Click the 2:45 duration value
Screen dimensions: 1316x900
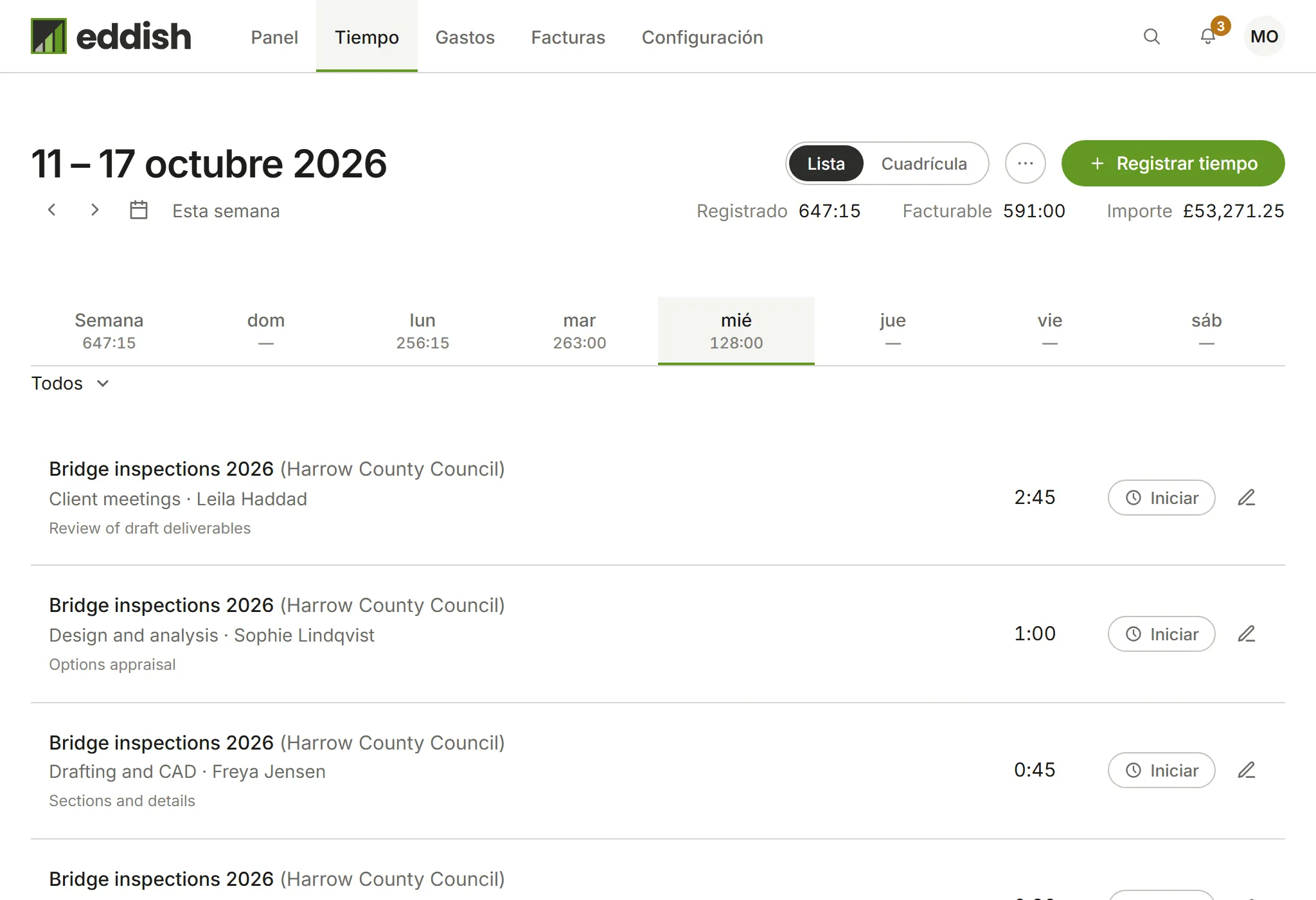coord(1035,497)
